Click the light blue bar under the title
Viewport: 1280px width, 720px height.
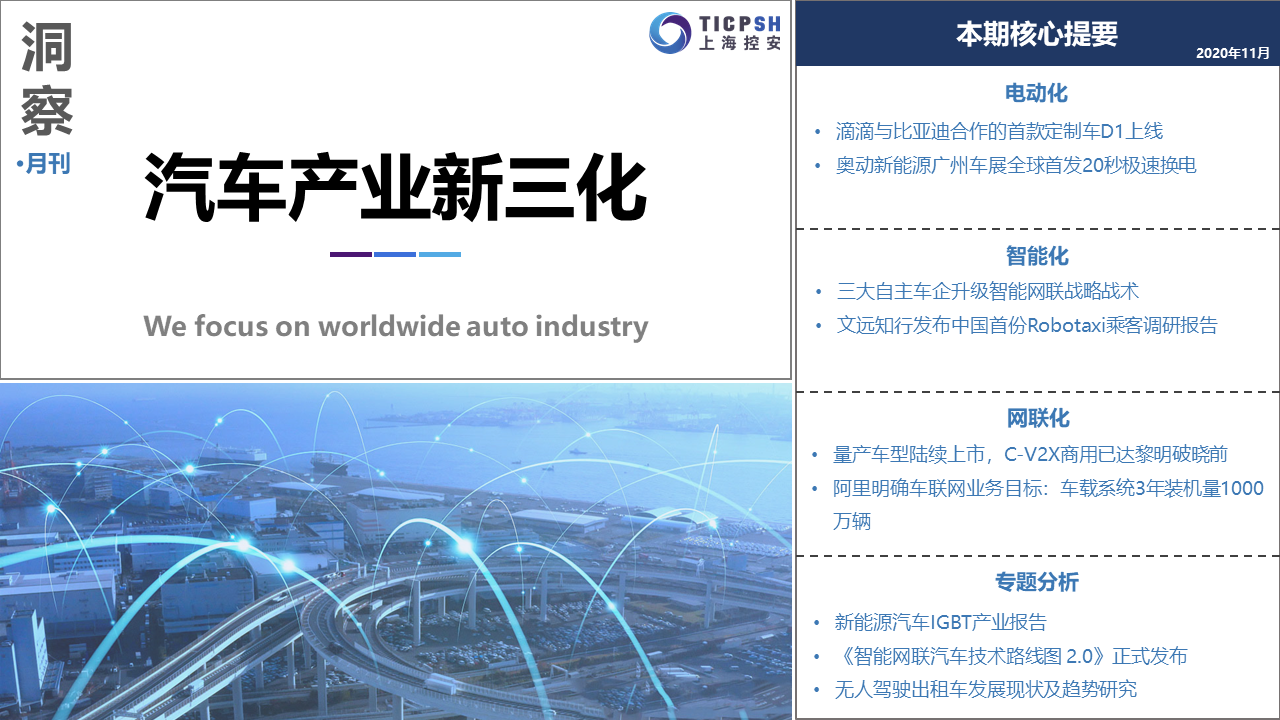click(440, 254)
